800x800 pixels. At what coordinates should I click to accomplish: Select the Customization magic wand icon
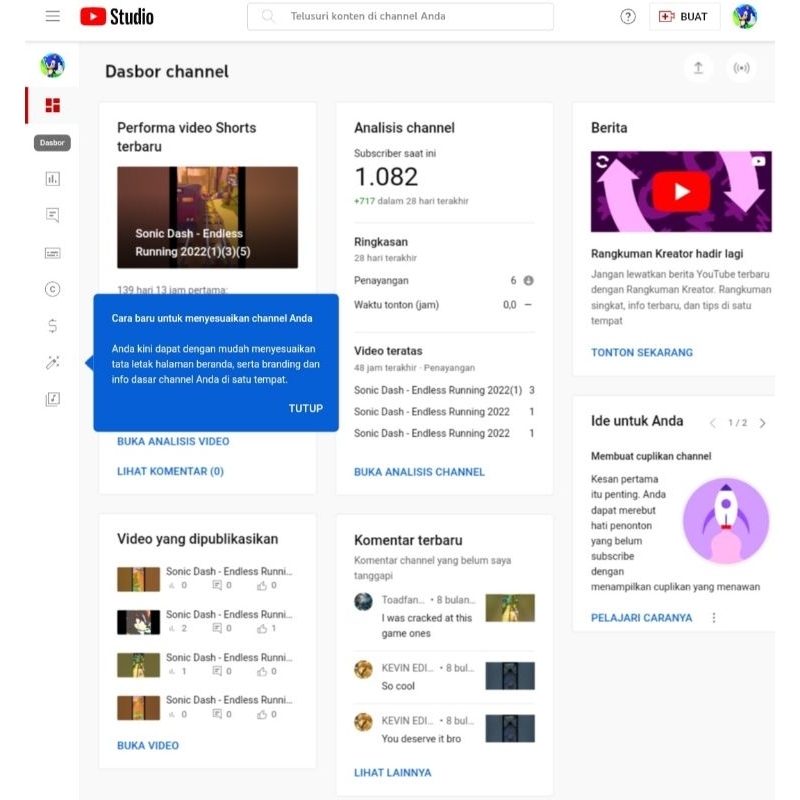(x=52, y=362)
